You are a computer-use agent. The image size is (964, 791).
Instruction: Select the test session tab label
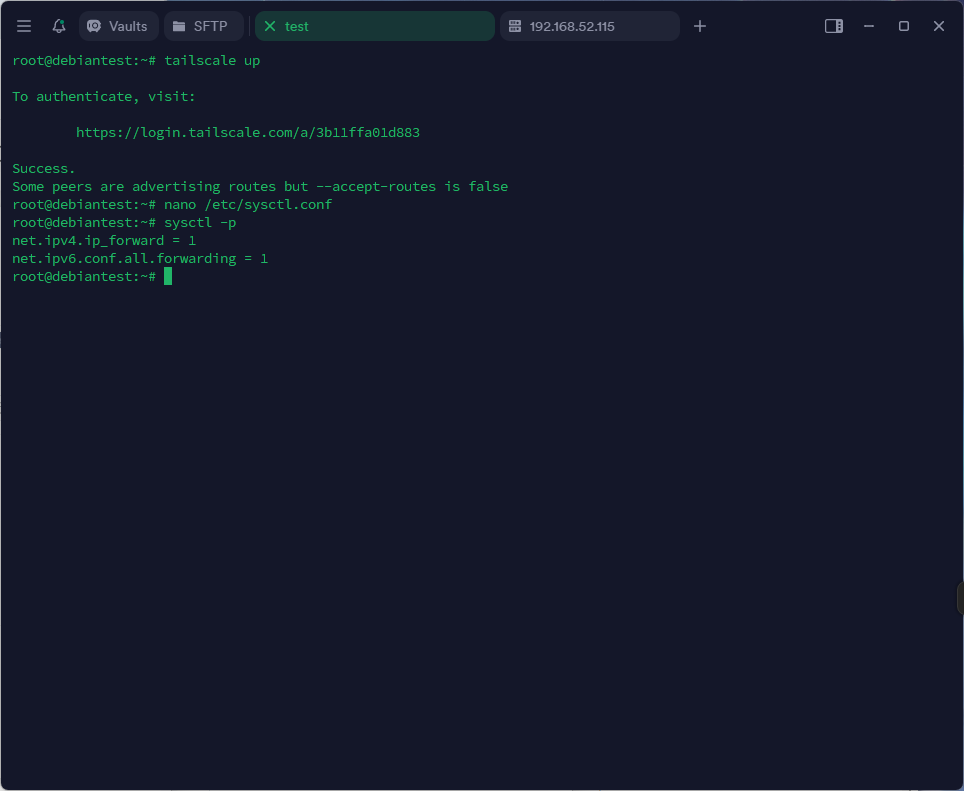click(x=297, y=26)
